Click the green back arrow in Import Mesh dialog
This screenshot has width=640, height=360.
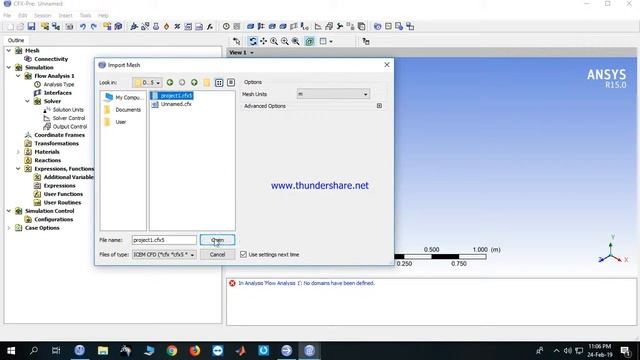click(x=170, y=82)
